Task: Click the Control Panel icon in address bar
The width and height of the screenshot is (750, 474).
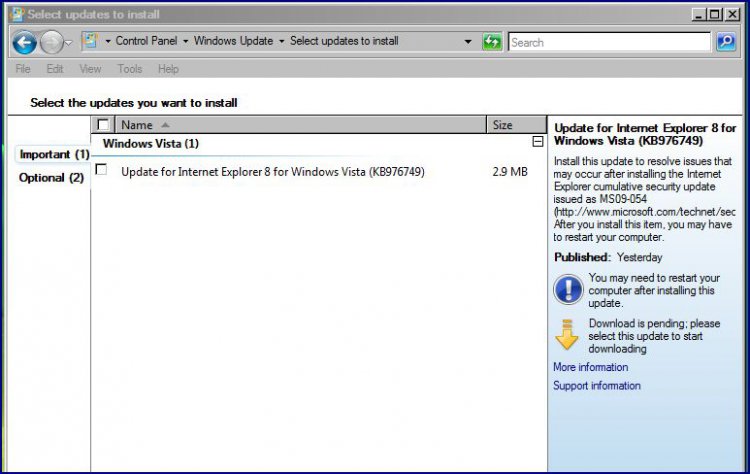Action: pyautogui.click(x=90, y=41)
